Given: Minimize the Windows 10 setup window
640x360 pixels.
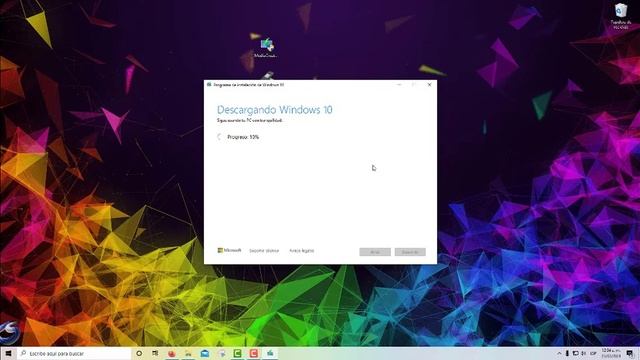Looking at the screenshot, I should point(399,84).
